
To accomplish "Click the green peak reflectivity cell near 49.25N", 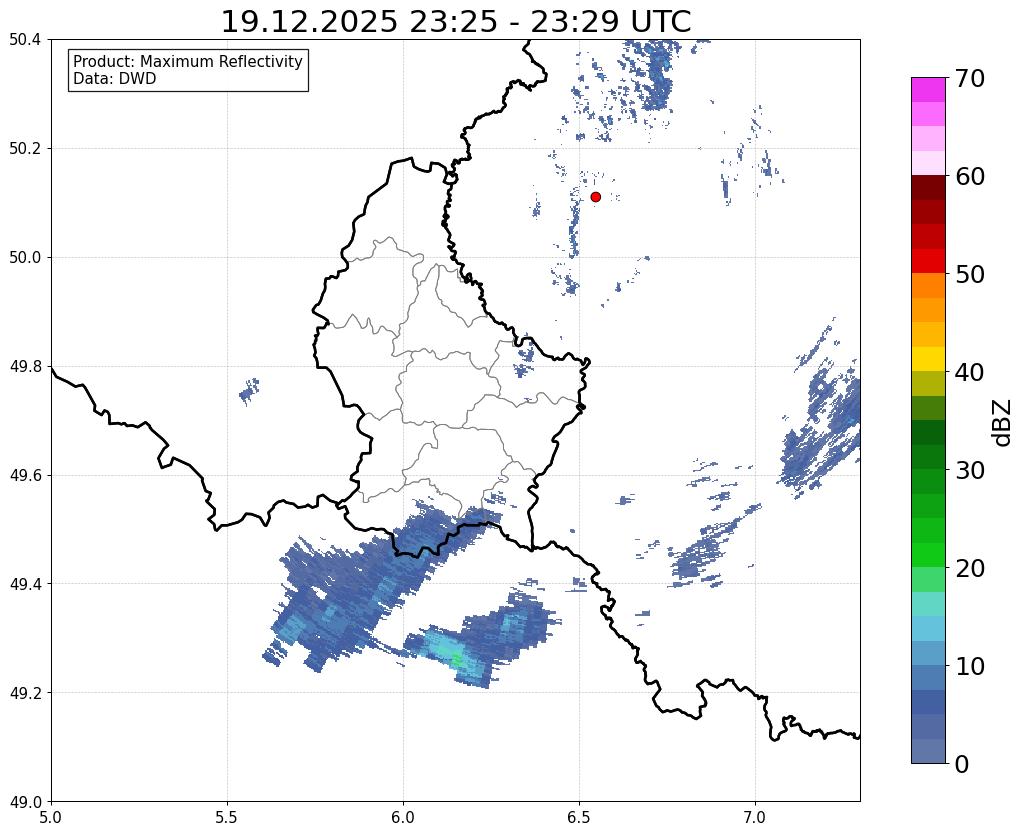I will (x=456, y=660).
